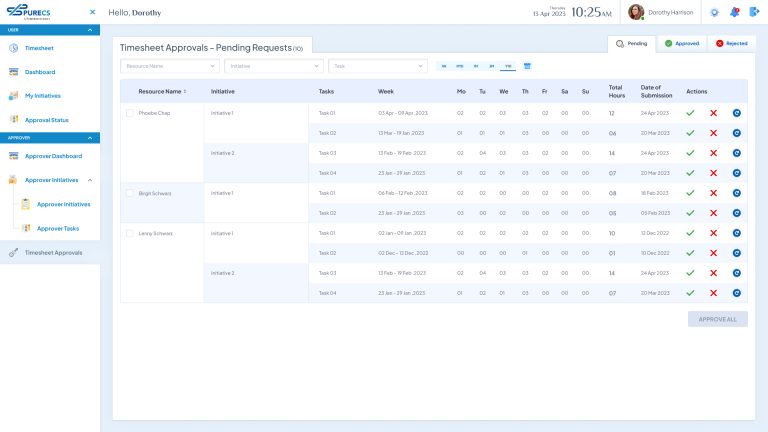Viewport: 768px width, 432px height.
Task: Open the Resource Name filter dropdown
Action: 169,66
